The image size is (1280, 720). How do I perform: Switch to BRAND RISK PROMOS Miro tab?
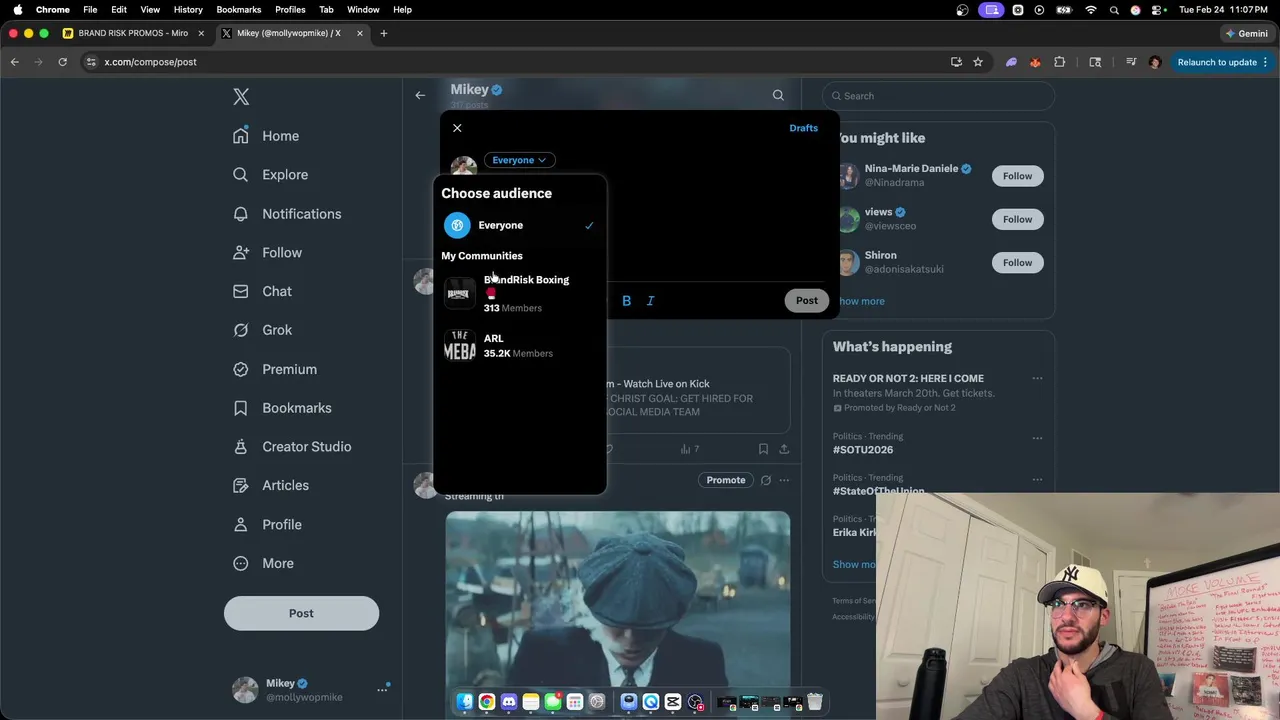point(132,33)
